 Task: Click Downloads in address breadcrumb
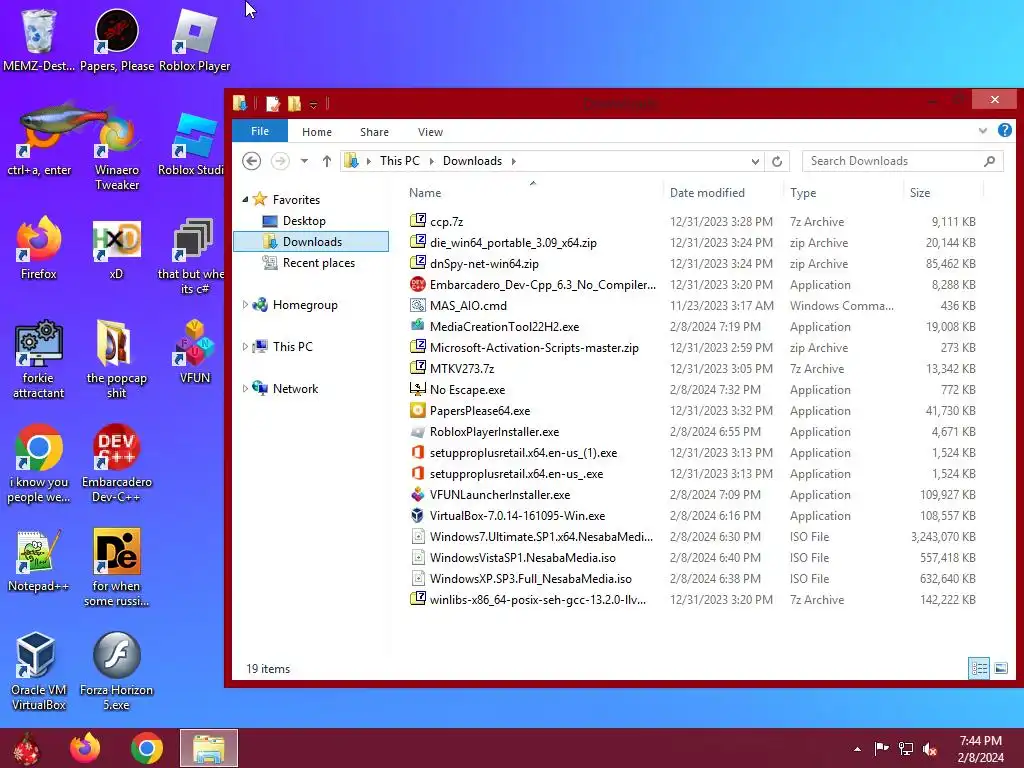click(x=472, y=161)
